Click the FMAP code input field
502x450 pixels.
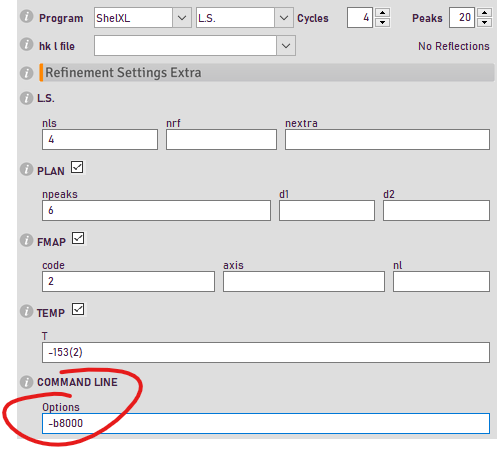point(128,282)
